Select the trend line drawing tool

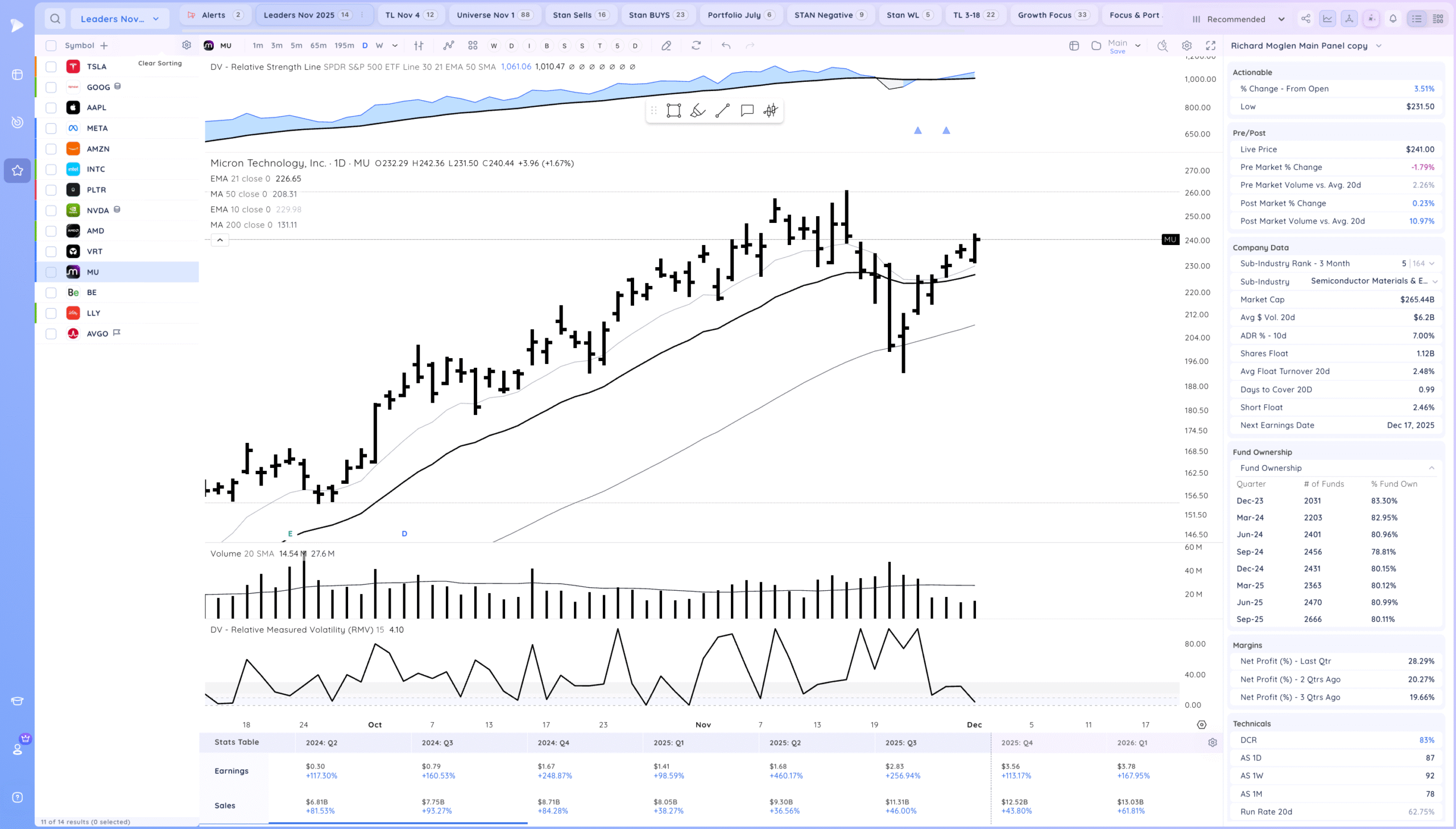[722, 110]
